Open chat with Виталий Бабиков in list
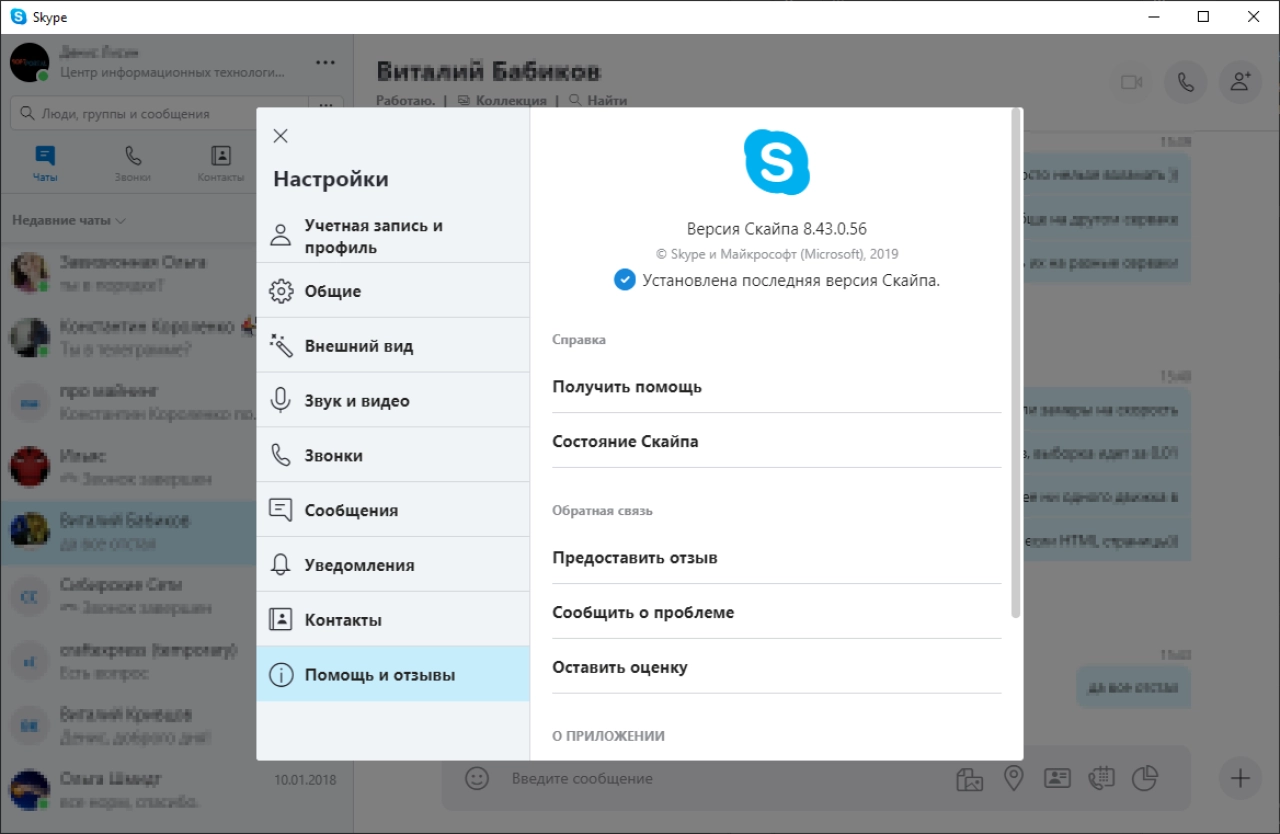Screen dimensions: 1280x834 128,532
